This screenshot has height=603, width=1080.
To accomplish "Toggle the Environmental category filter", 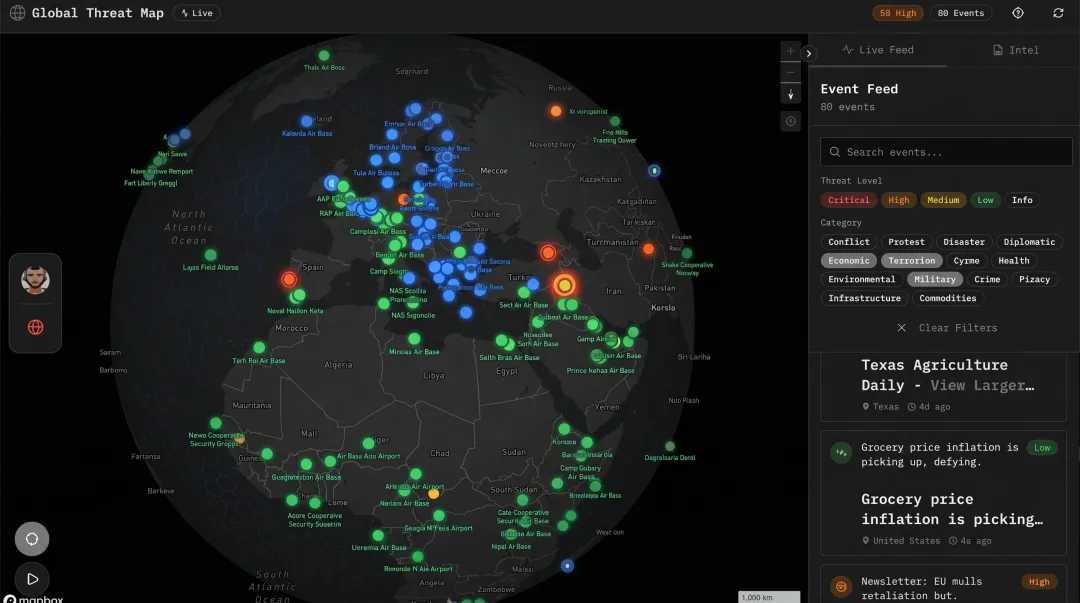I will coord(862,279).
